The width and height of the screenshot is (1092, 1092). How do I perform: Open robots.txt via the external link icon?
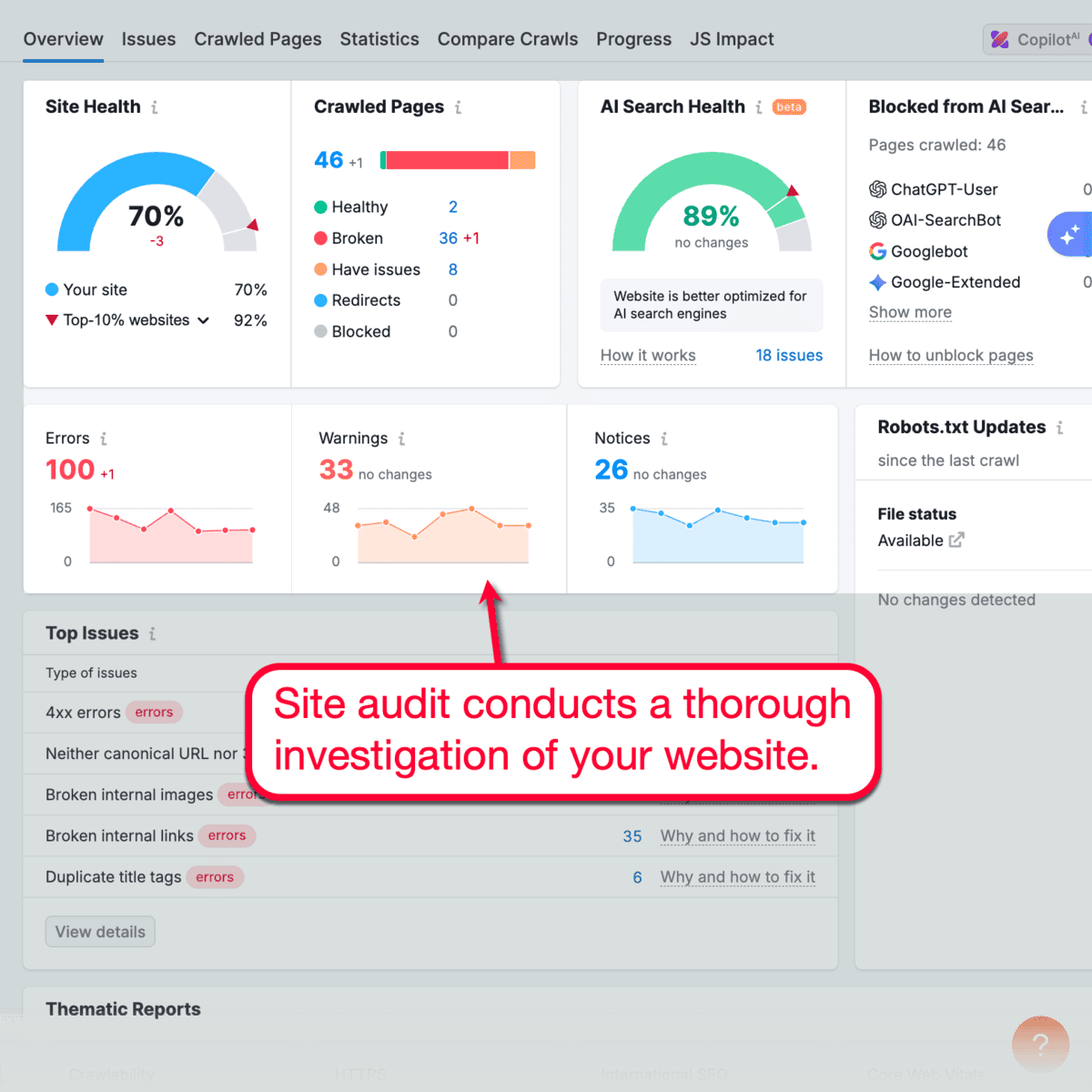(956, 540)
